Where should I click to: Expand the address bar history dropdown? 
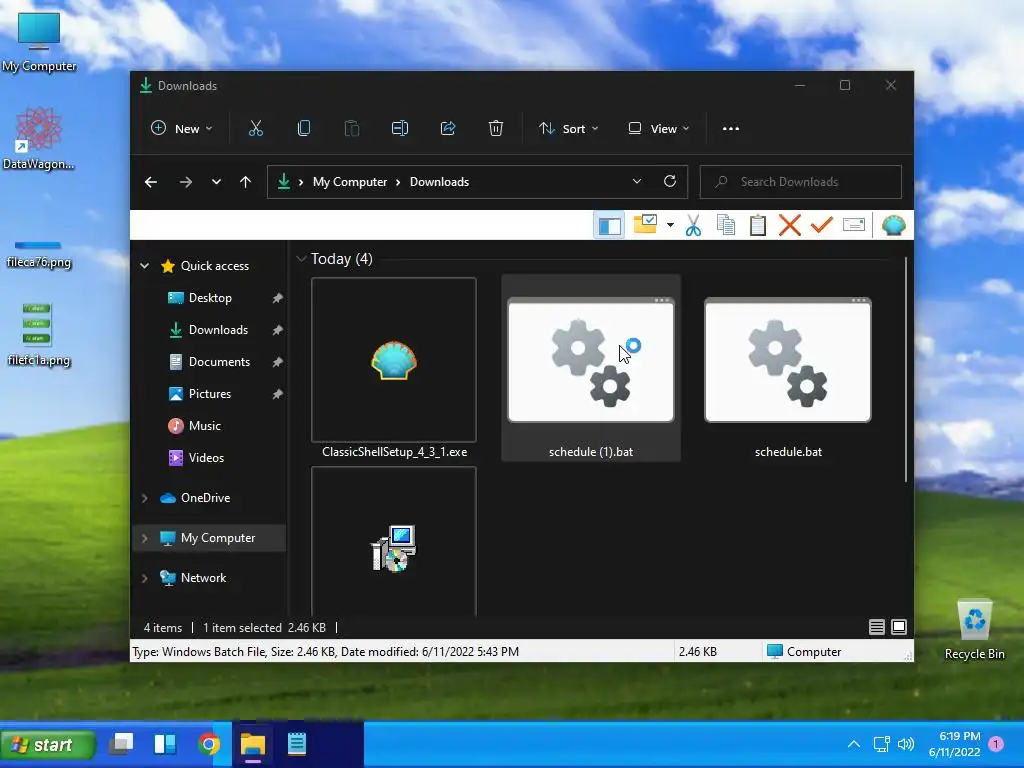tap(637, 182)
